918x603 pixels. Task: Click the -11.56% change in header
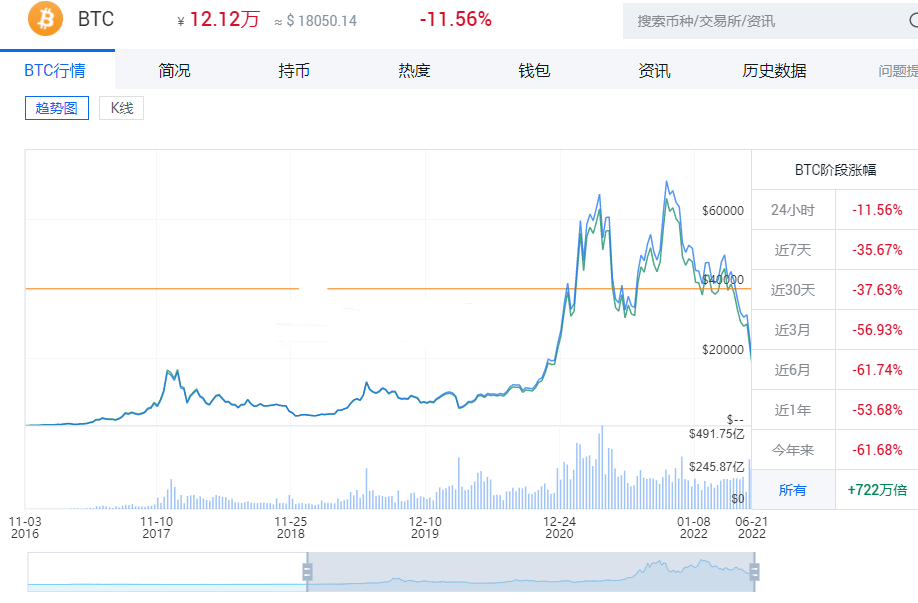tap(455, 19)
